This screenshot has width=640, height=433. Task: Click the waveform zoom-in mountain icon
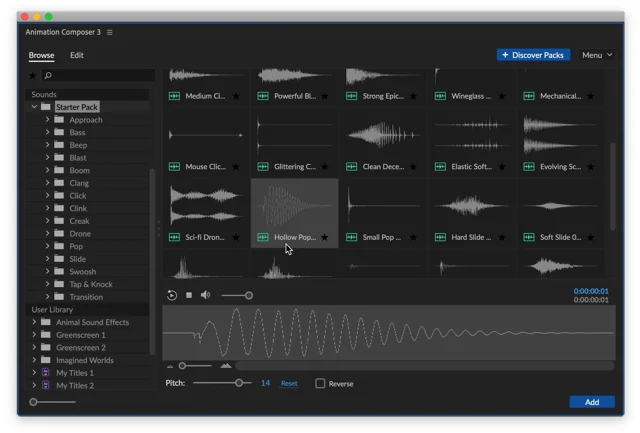coord(226,366)
